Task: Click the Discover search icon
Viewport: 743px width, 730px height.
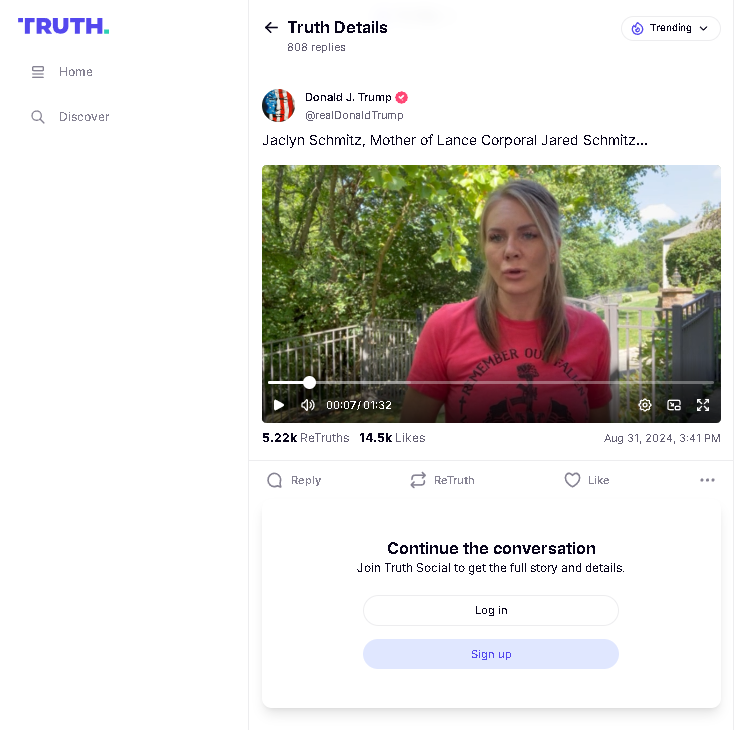Action: click(x=38, y=117)
